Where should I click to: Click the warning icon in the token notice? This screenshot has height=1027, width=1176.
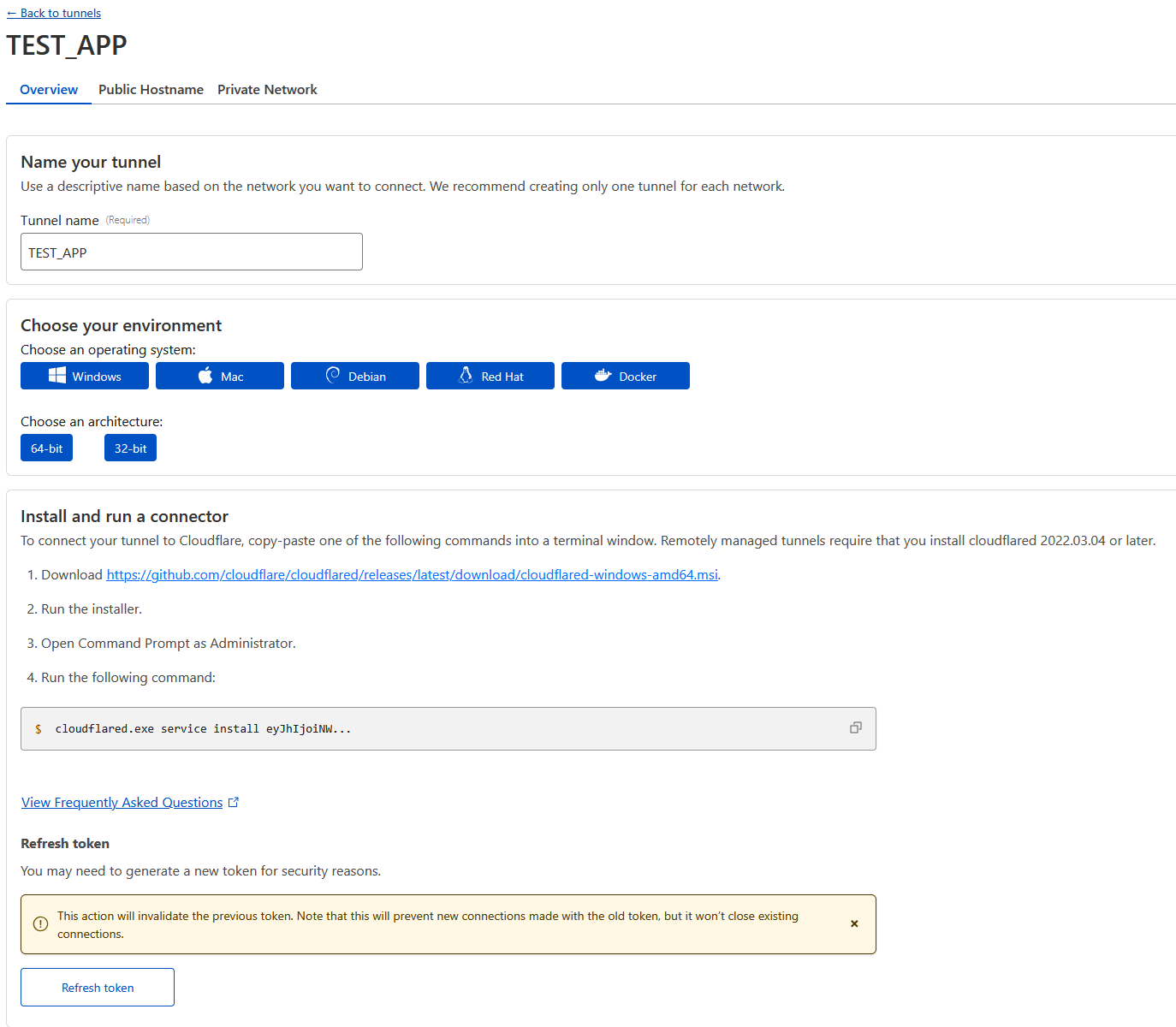(x=39, y=924)
